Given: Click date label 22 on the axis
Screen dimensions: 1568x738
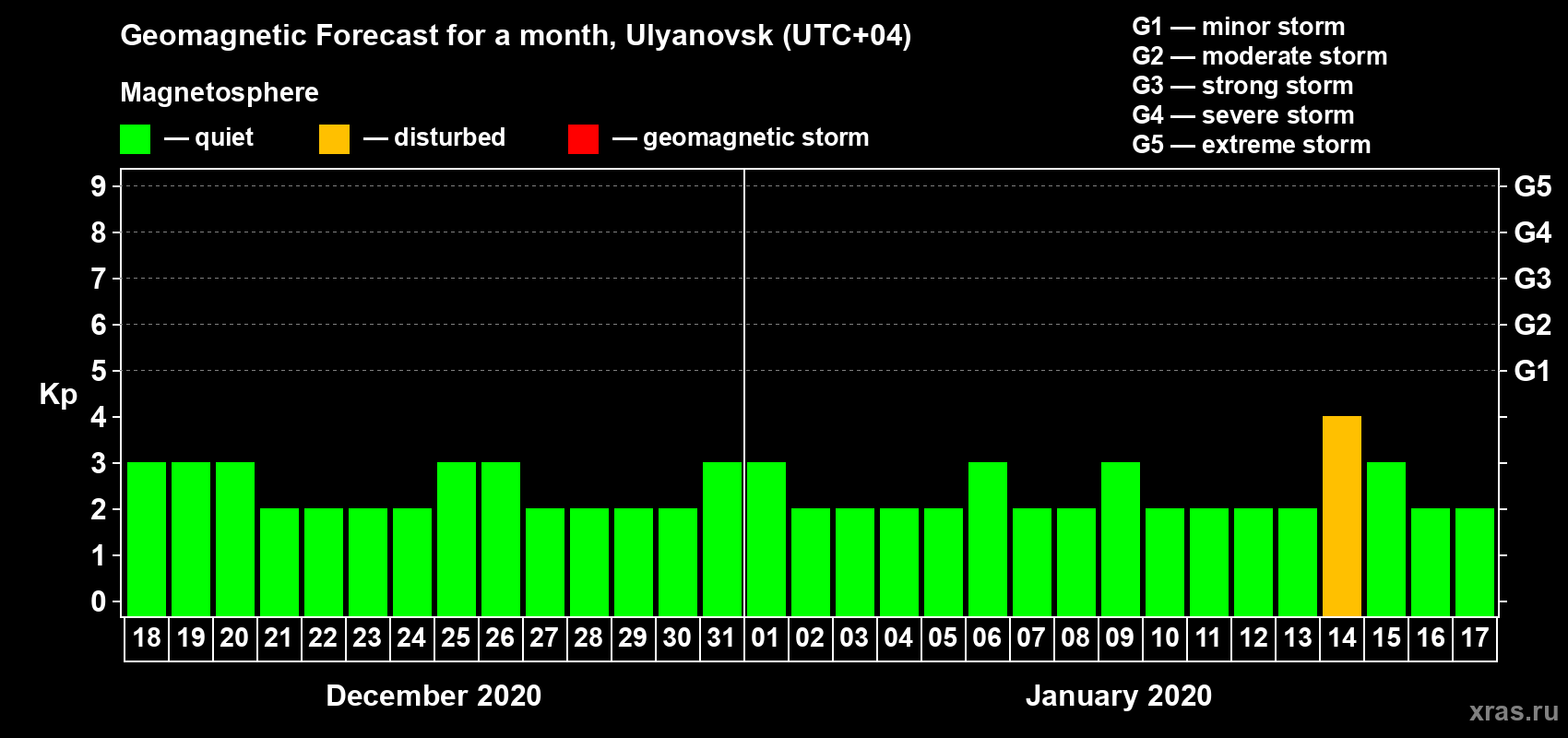Looking at the screenshot, I should 323,637.
